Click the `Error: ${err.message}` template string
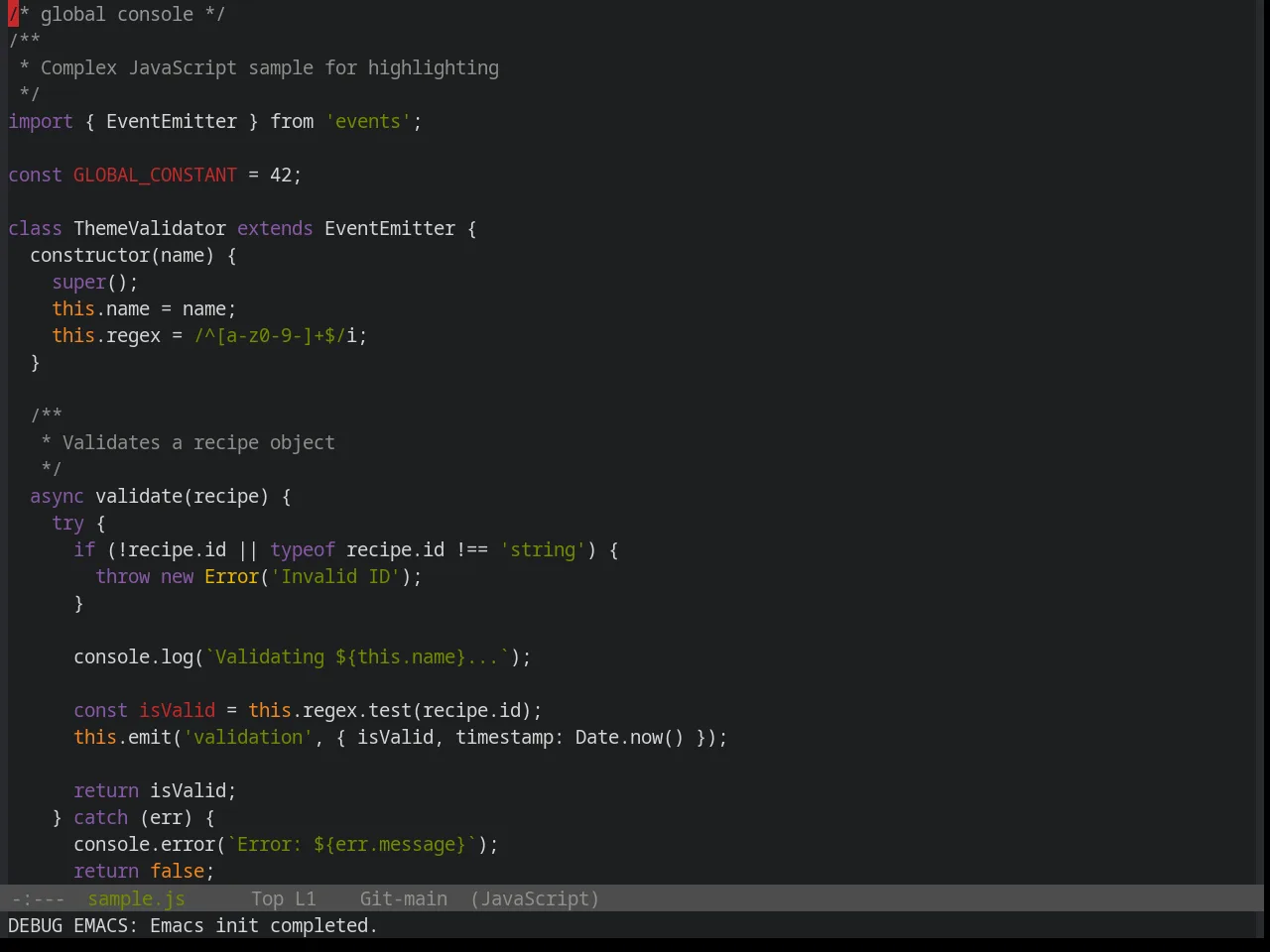This screenshot has height=952, width=1270. pos(351,844)
